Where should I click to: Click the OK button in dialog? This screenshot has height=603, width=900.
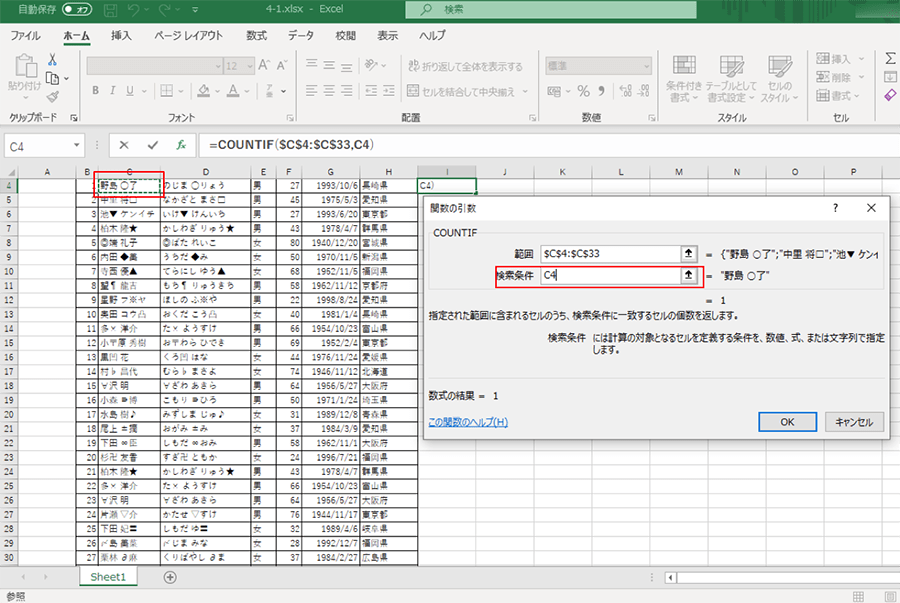pos(787,422)
